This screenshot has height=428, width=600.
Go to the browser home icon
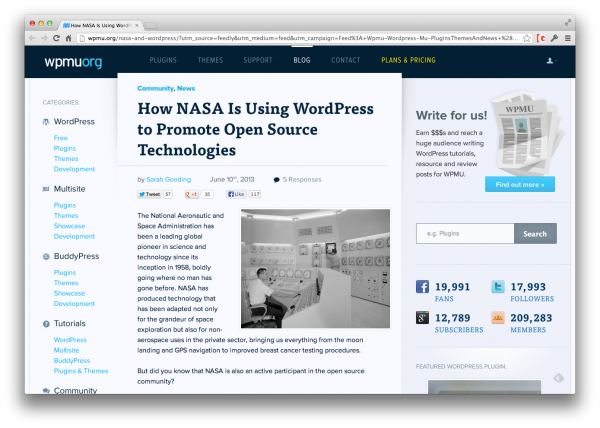pos(68,38)
